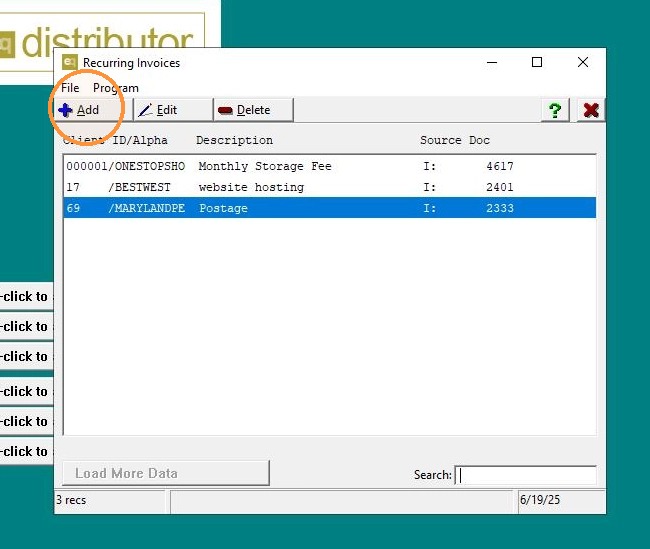
Task: Select the Monthly Storage Fee row
Action: click(330, 166)
